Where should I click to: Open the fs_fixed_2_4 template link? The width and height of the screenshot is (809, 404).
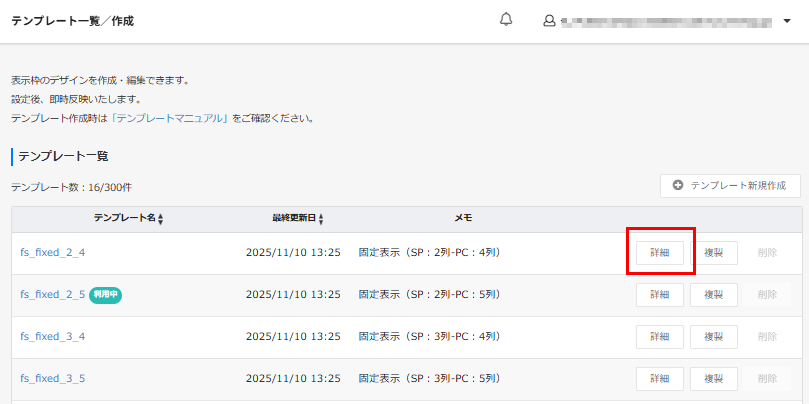point(53,253)
